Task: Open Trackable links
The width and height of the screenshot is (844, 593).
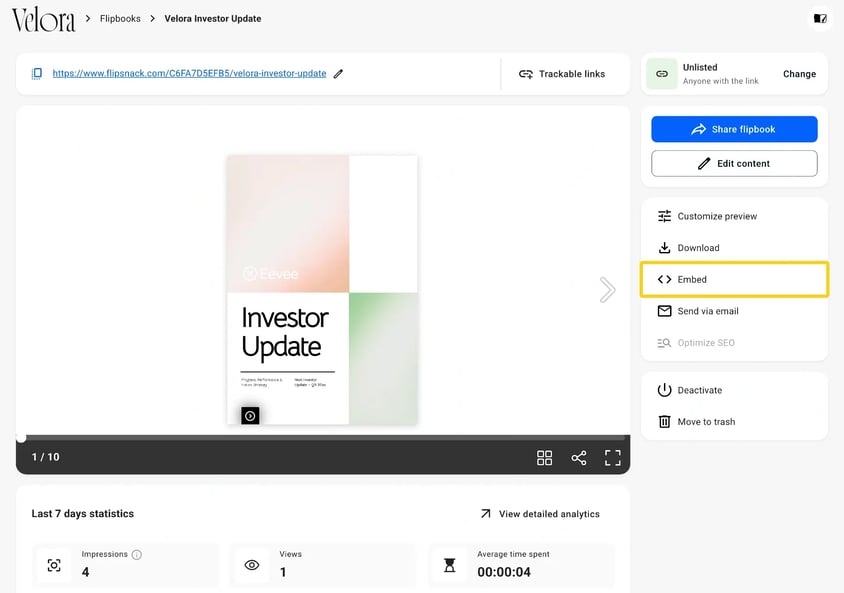Action: pos(562,74)
